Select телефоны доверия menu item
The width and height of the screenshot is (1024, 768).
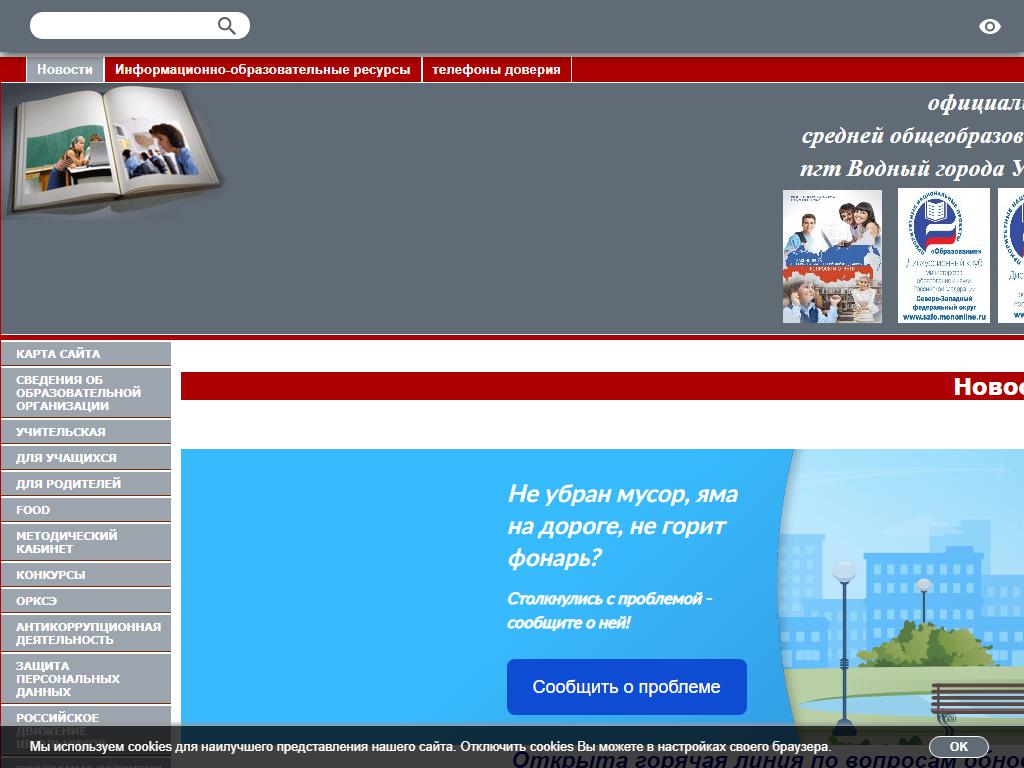click(x=496, y=70)
